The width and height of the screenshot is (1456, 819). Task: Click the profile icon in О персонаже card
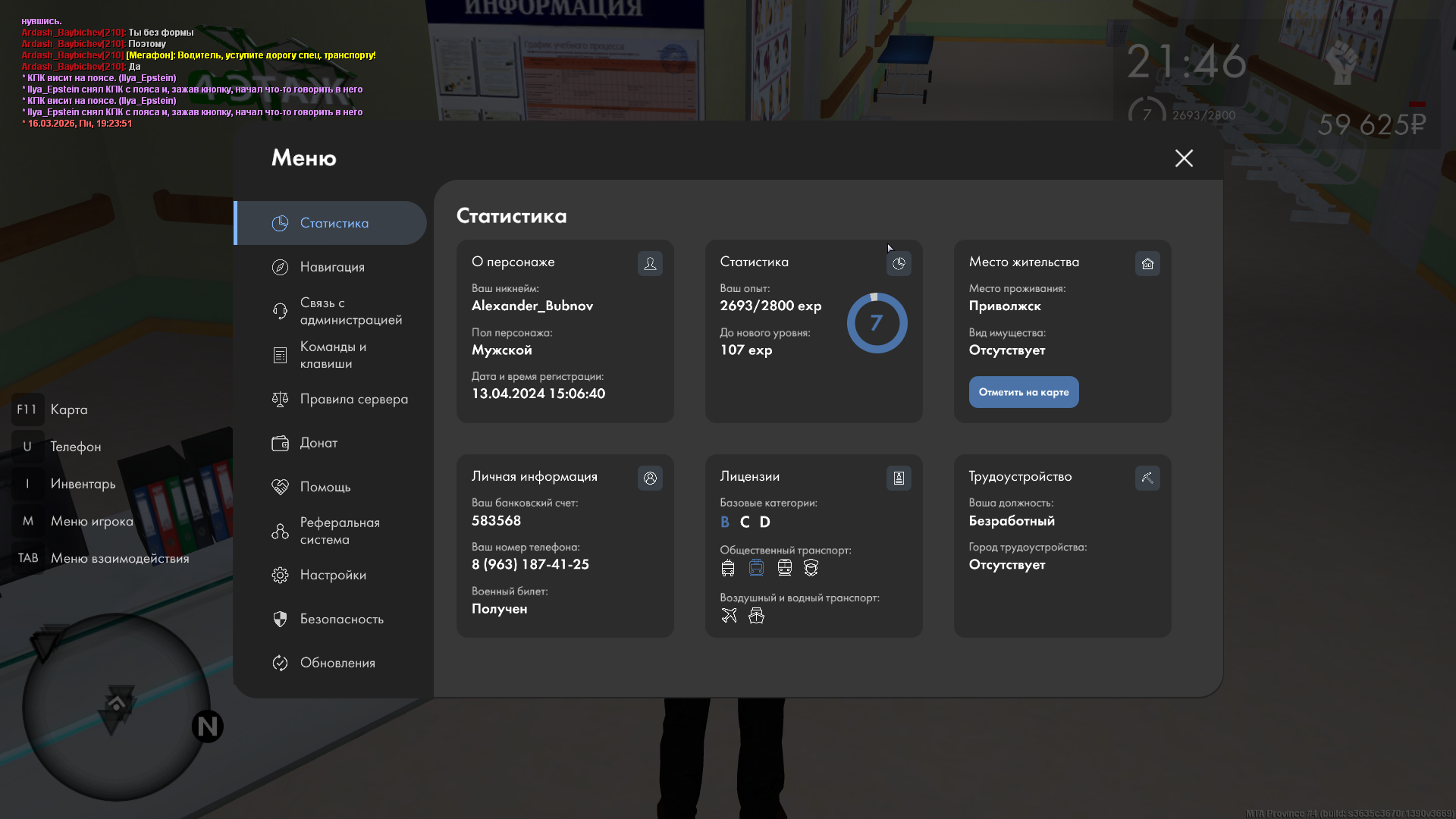click(650, 263)
